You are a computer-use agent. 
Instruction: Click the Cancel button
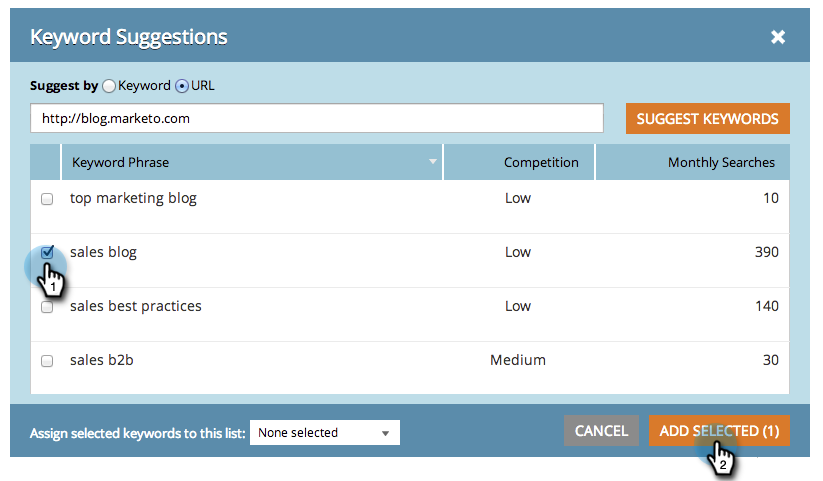[x=601, y=431]
